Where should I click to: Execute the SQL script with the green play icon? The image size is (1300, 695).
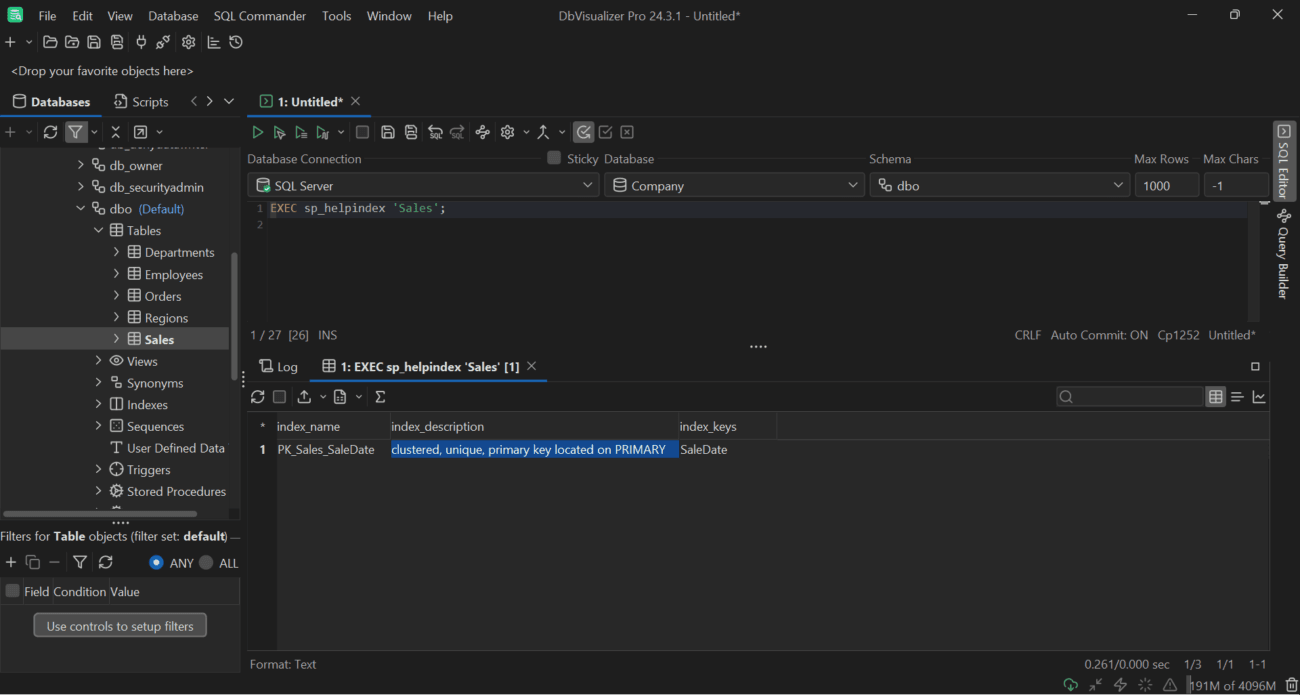click(257, 131)
